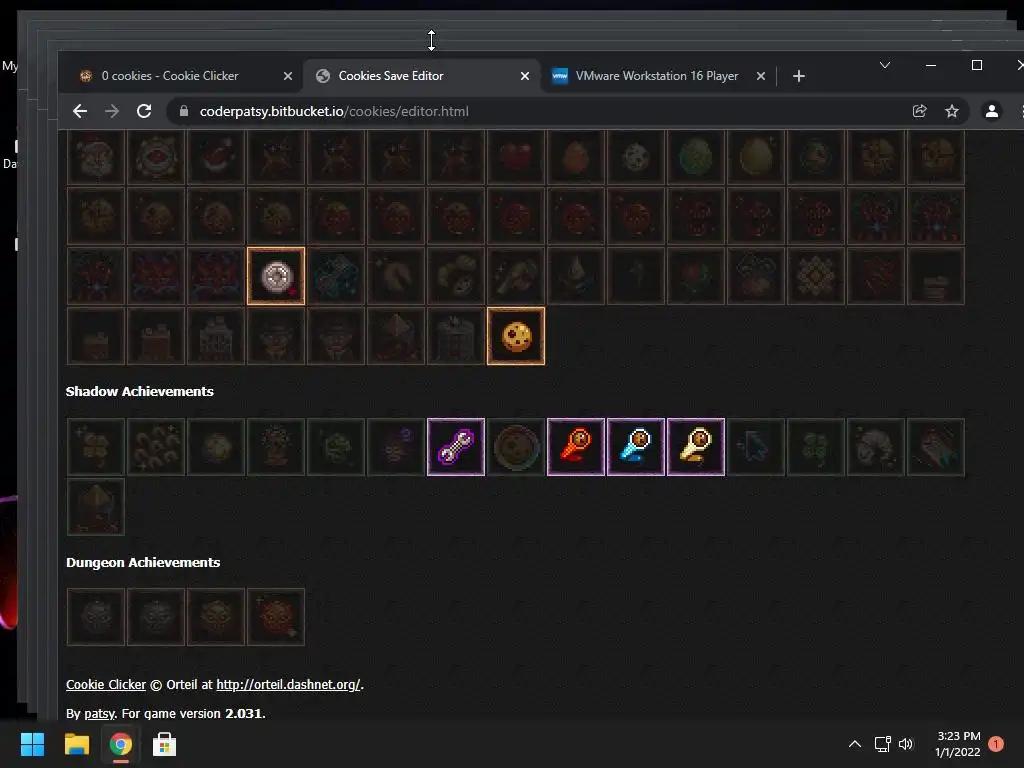The width and height of the screenshot is (1024, 768).
Task: Open File Explorer from the taskbar
Action: 76,744
